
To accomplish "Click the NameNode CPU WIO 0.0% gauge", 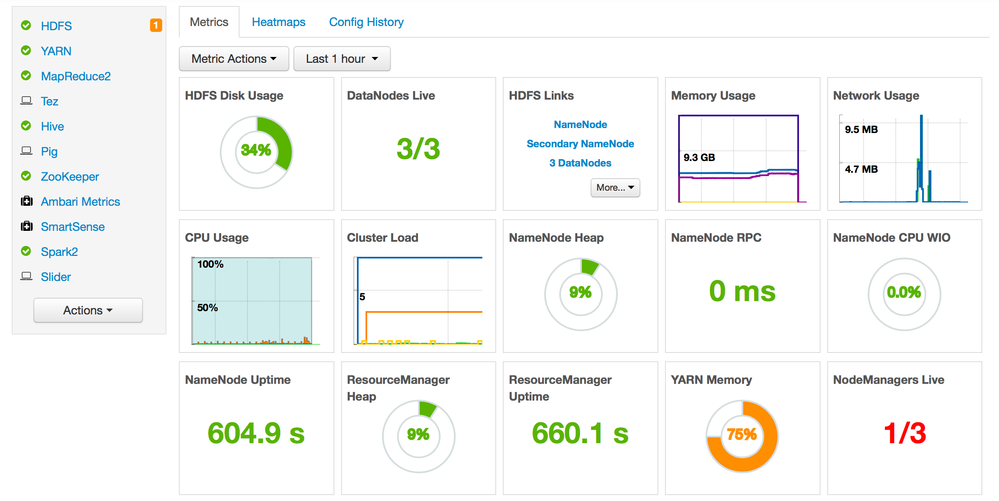I will click(x=904, y=293).
